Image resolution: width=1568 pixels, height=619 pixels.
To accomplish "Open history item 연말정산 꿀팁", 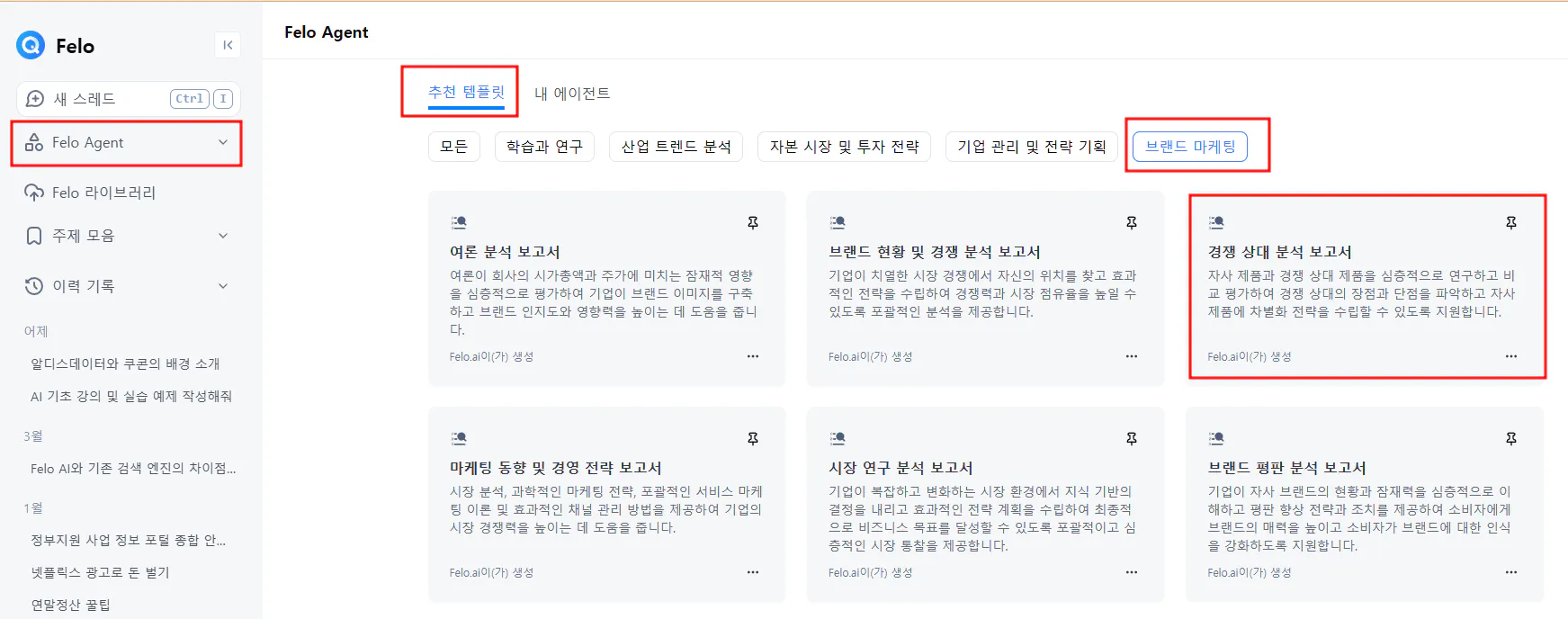I will tap(71, 605).
